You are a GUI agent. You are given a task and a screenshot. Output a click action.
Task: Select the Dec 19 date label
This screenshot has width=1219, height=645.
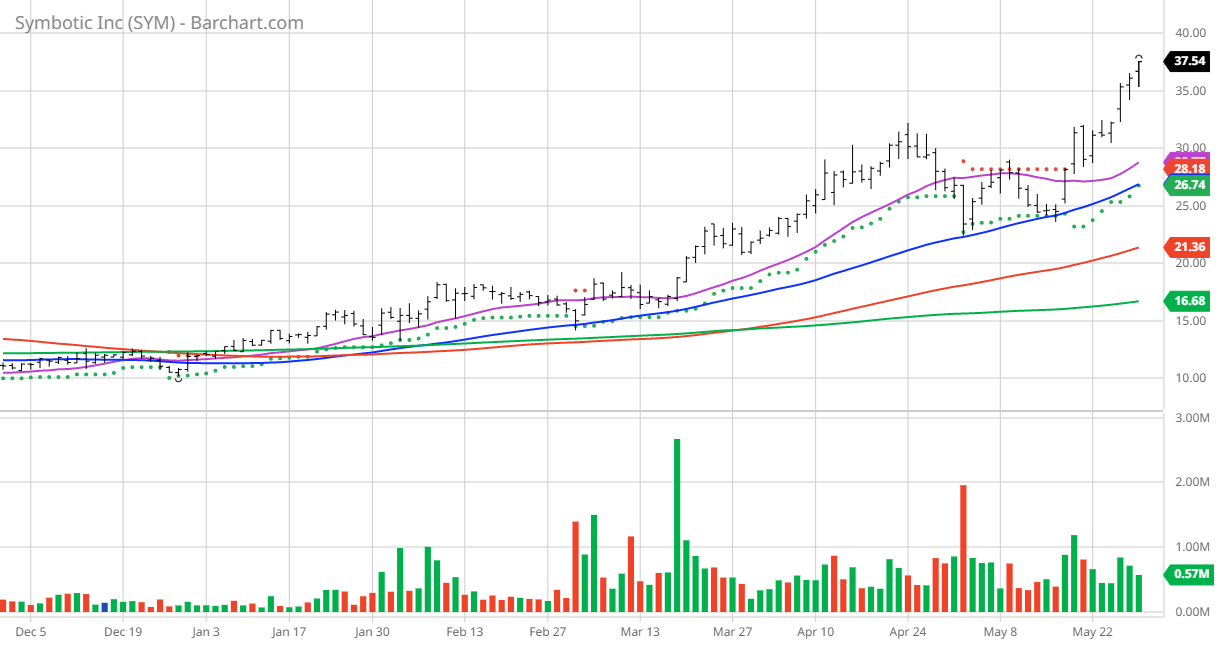point(124,632)
